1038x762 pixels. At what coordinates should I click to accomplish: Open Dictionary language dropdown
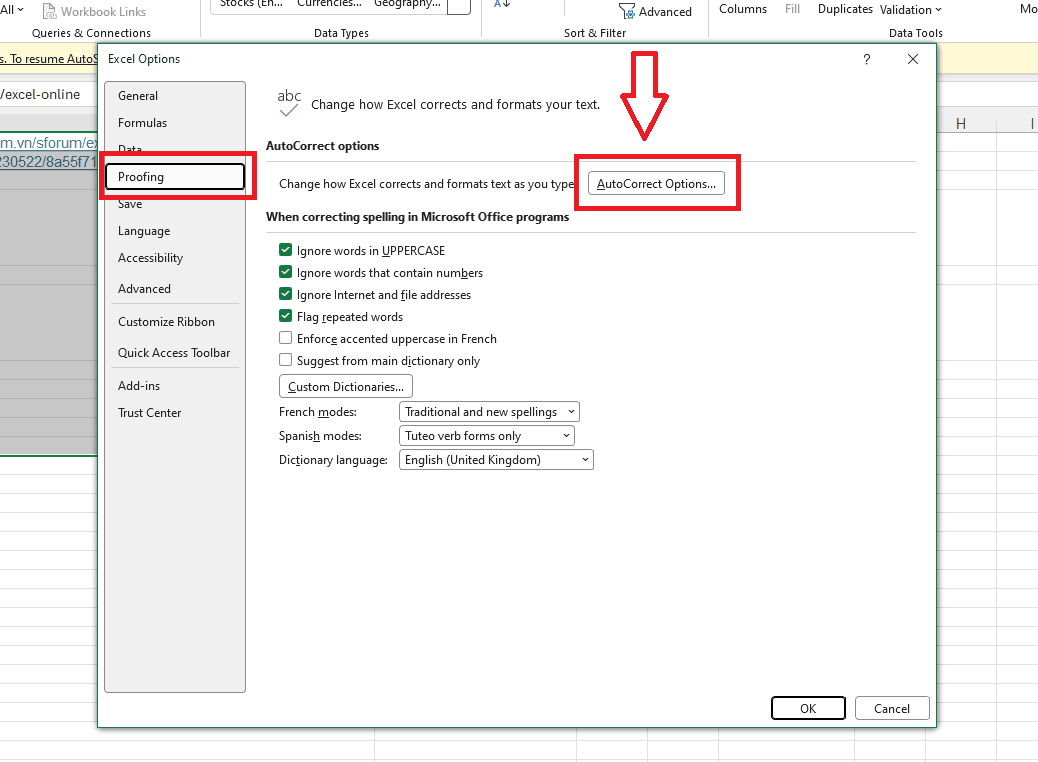tap(496, 459)
